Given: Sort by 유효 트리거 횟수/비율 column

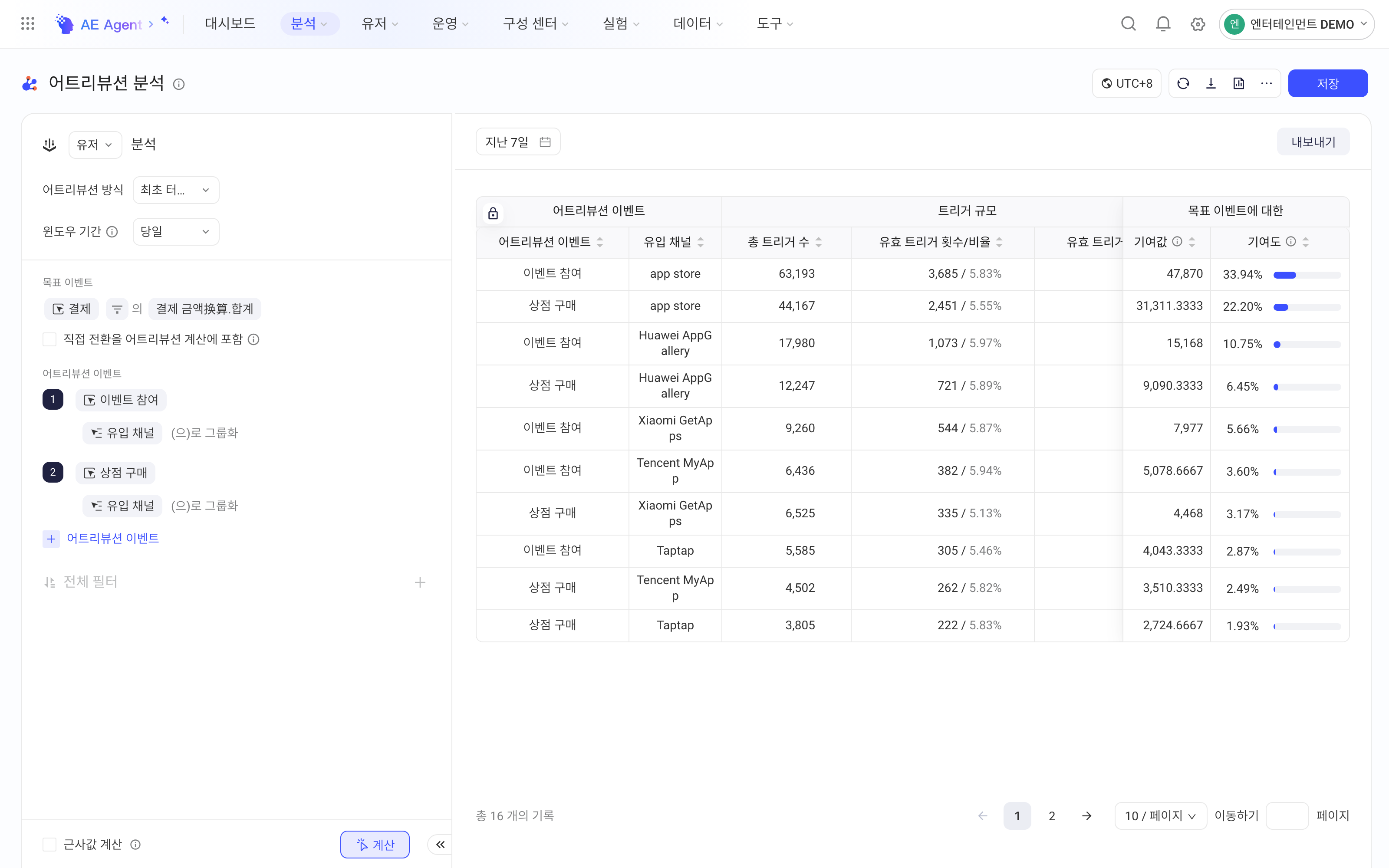Looking at the screenshot, I should click(999, 242).
